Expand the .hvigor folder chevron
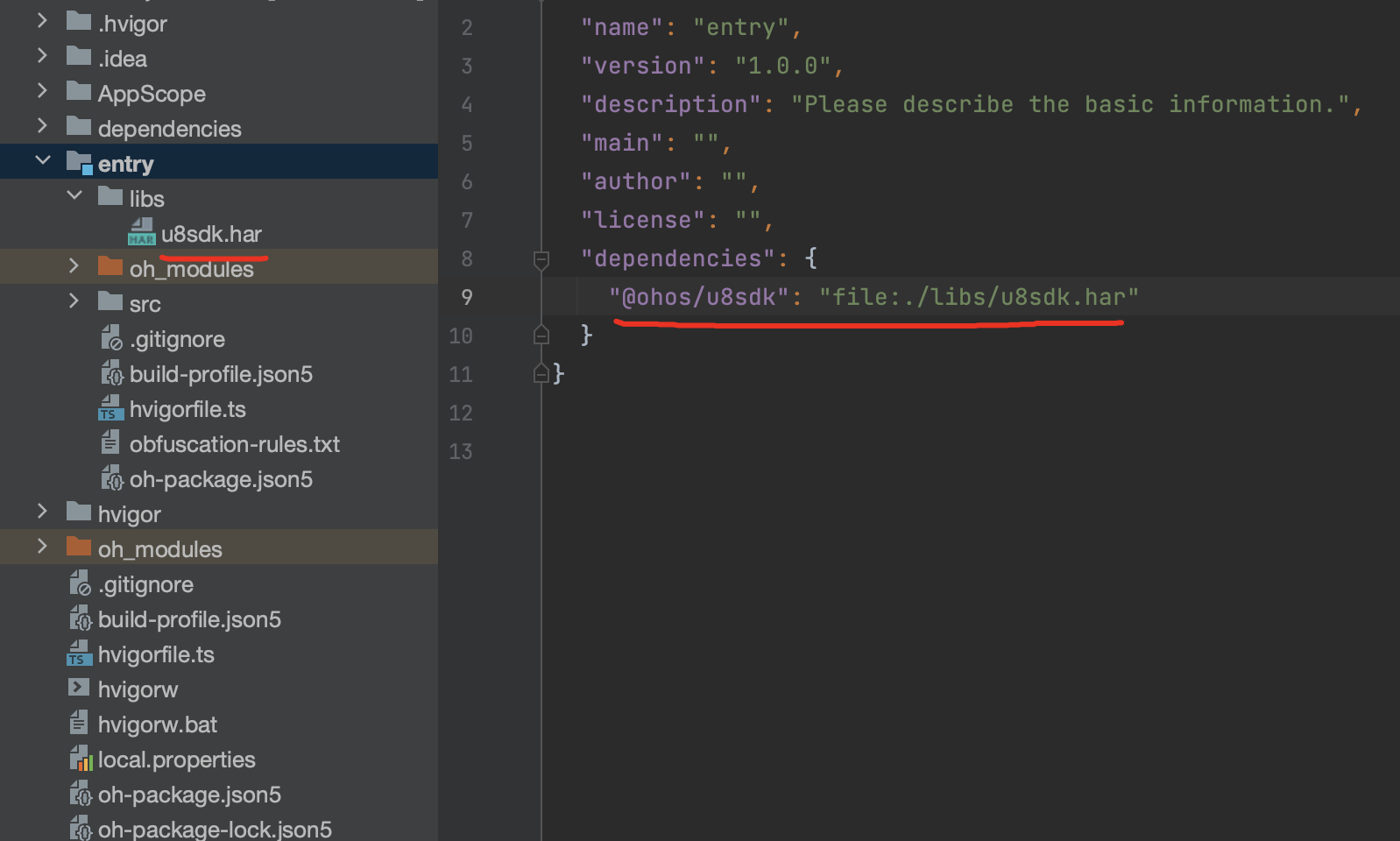Image resolution: width=1400 pixels, height=841 pixels. [42, 21]
